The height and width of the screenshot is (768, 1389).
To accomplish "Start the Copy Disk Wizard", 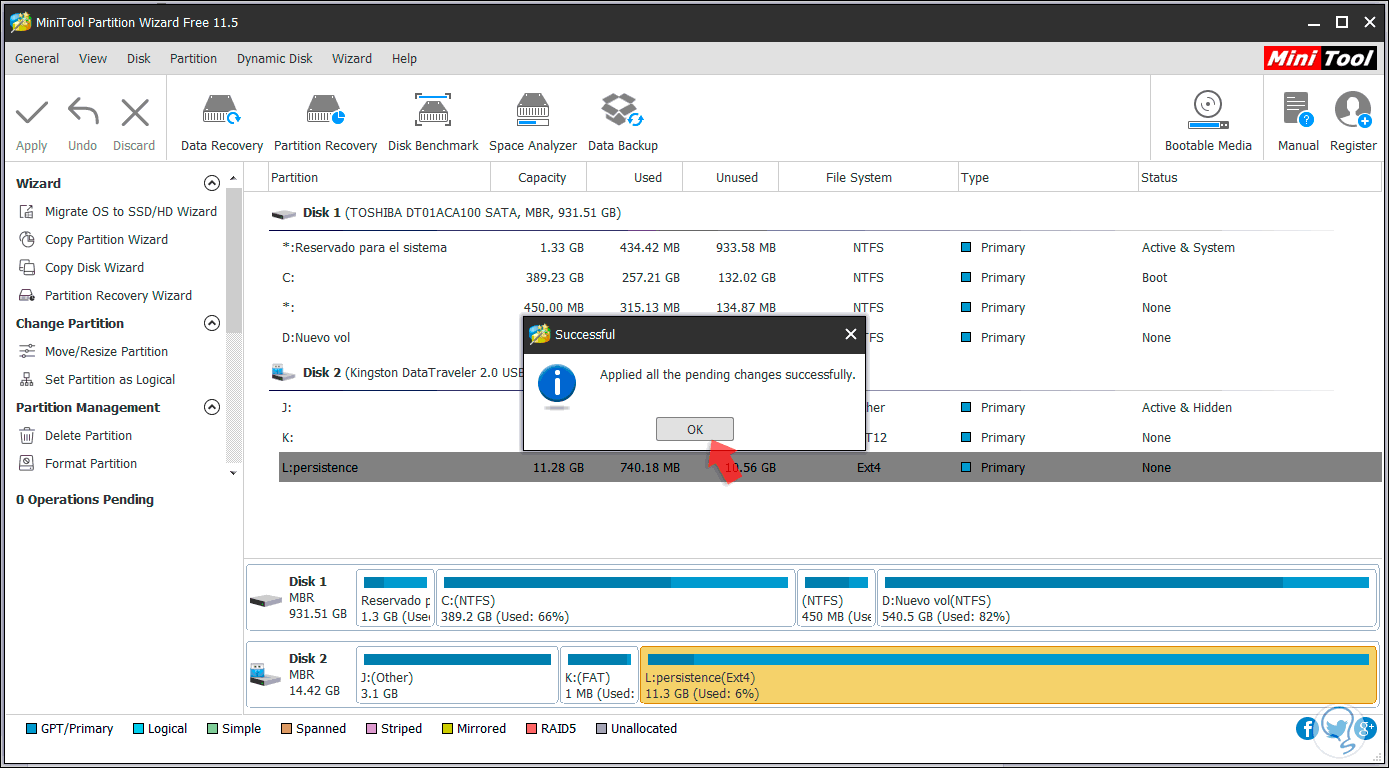I will (x=94, y=268).
